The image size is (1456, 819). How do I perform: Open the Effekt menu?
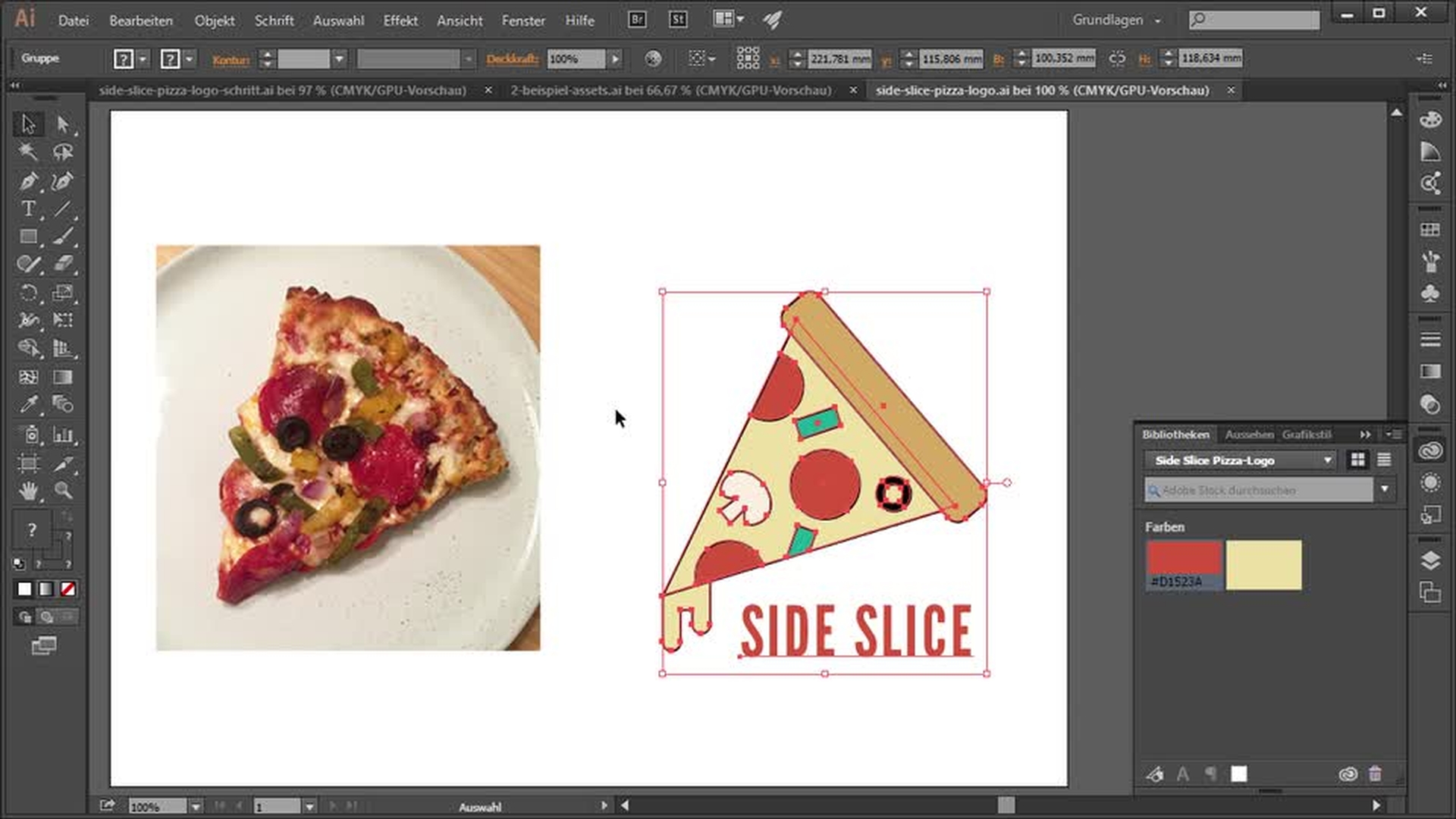pos(400,20)
